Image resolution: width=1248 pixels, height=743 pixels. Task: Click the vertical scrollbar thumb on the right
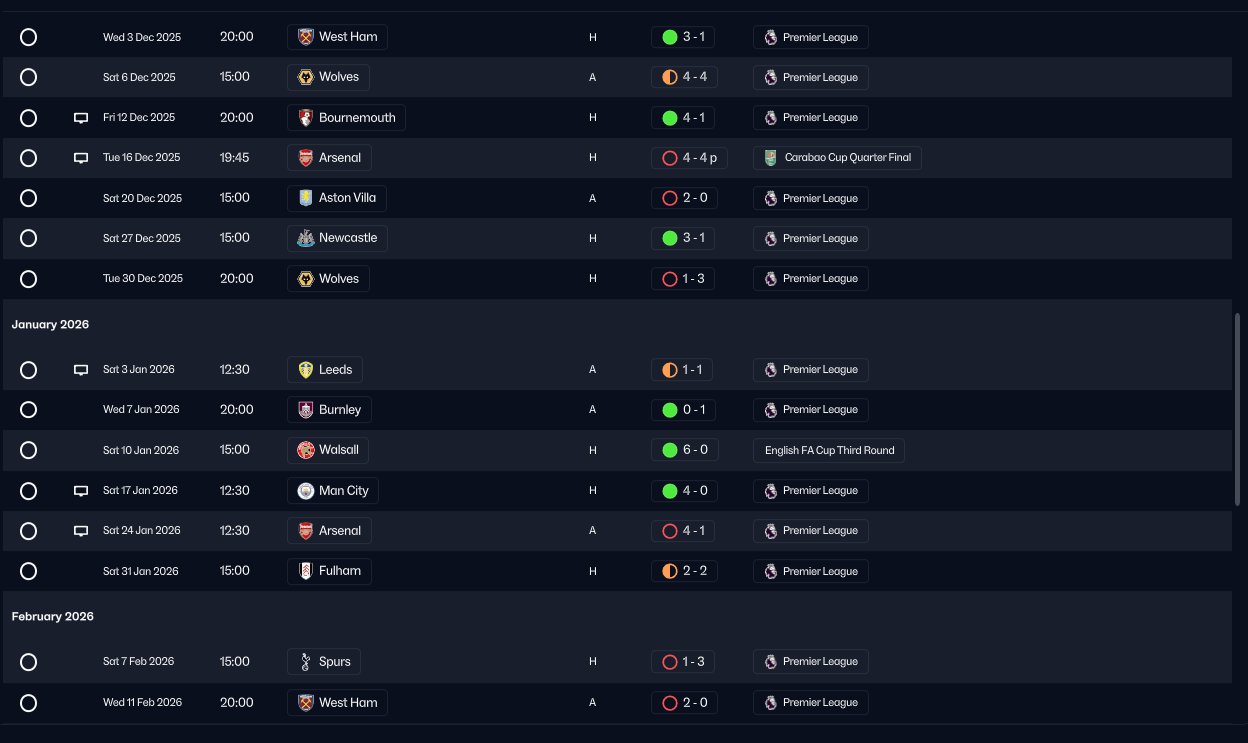coord(1238,410)
